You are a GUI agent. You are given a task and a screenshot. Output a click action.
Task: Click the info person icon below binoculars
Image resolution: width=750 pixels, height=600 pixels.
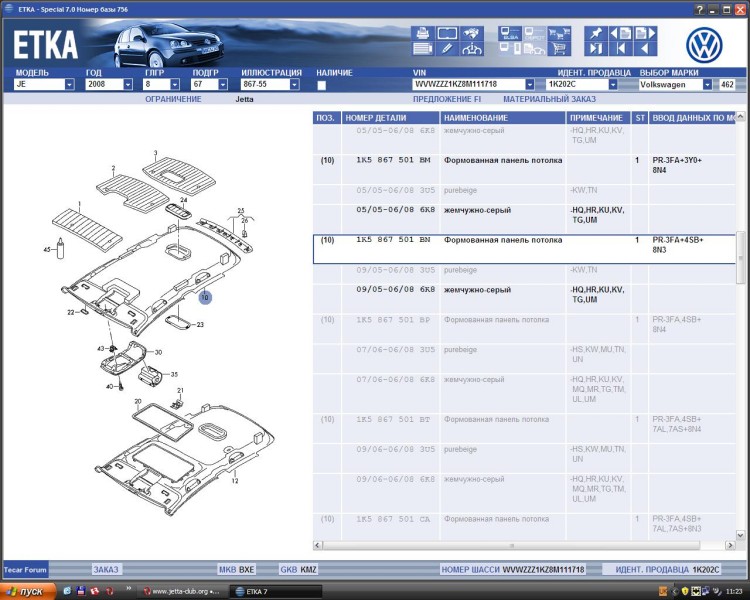472,49
